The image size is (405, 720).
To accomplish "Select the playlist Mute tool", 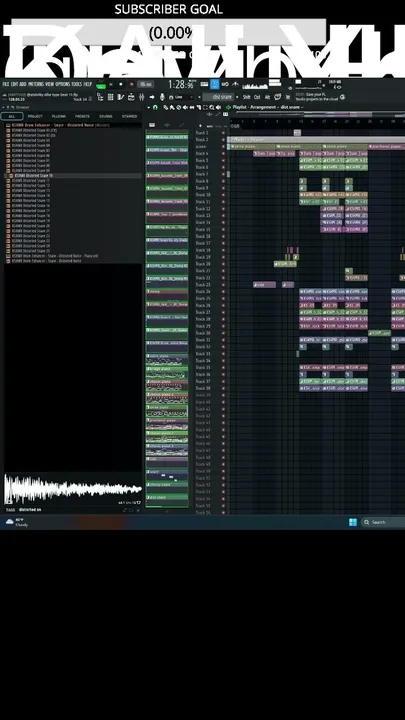I will [x=185, y=107].
